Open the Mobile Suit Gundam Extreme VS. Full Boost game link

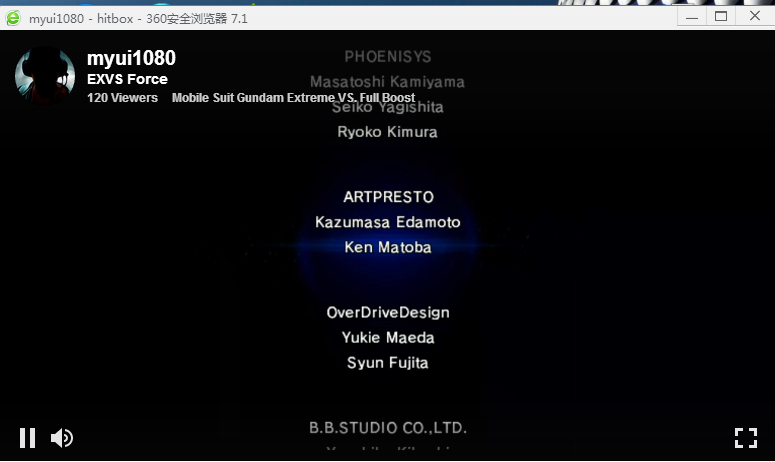pos(293,98)
